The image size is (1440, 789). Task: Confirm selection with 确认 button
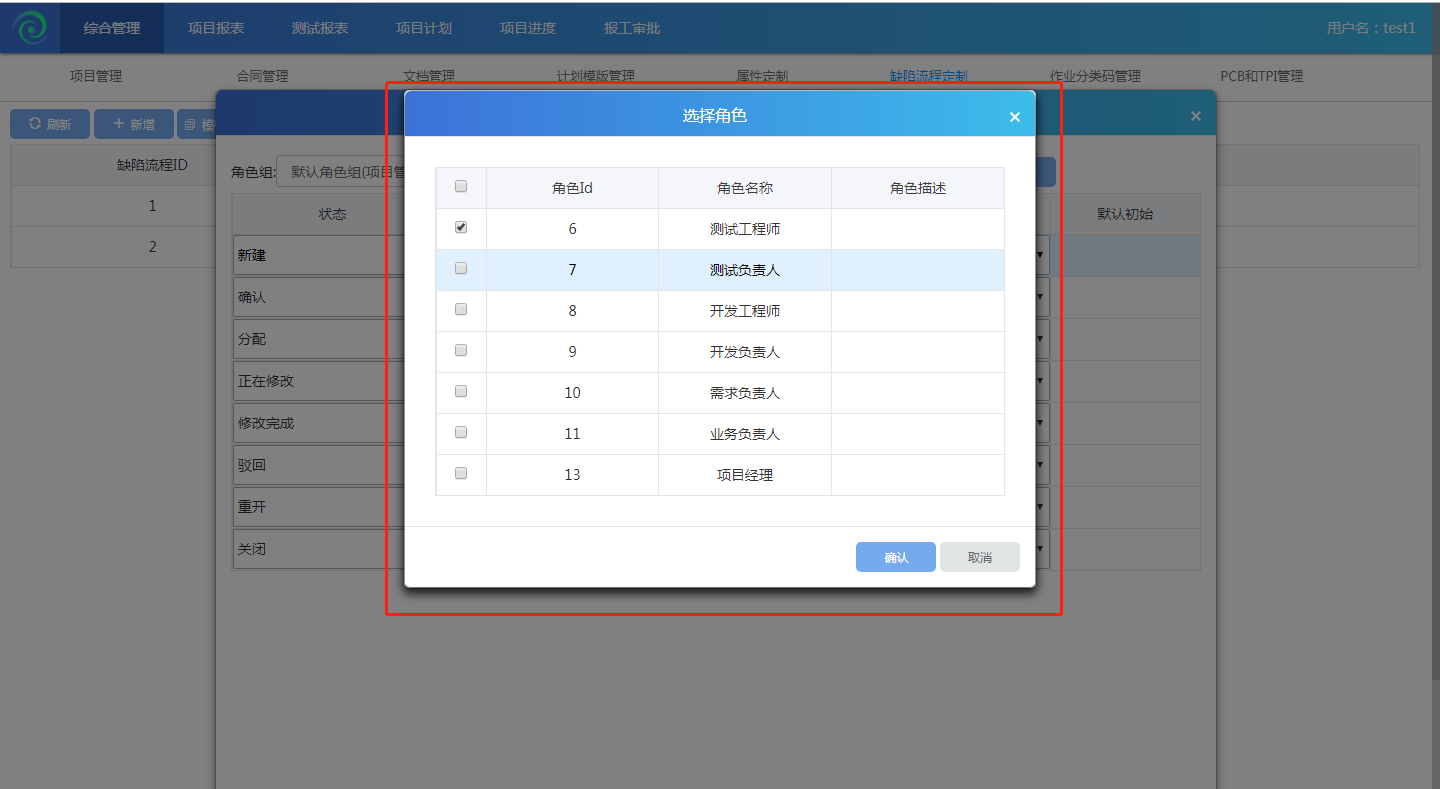(895, 557)
